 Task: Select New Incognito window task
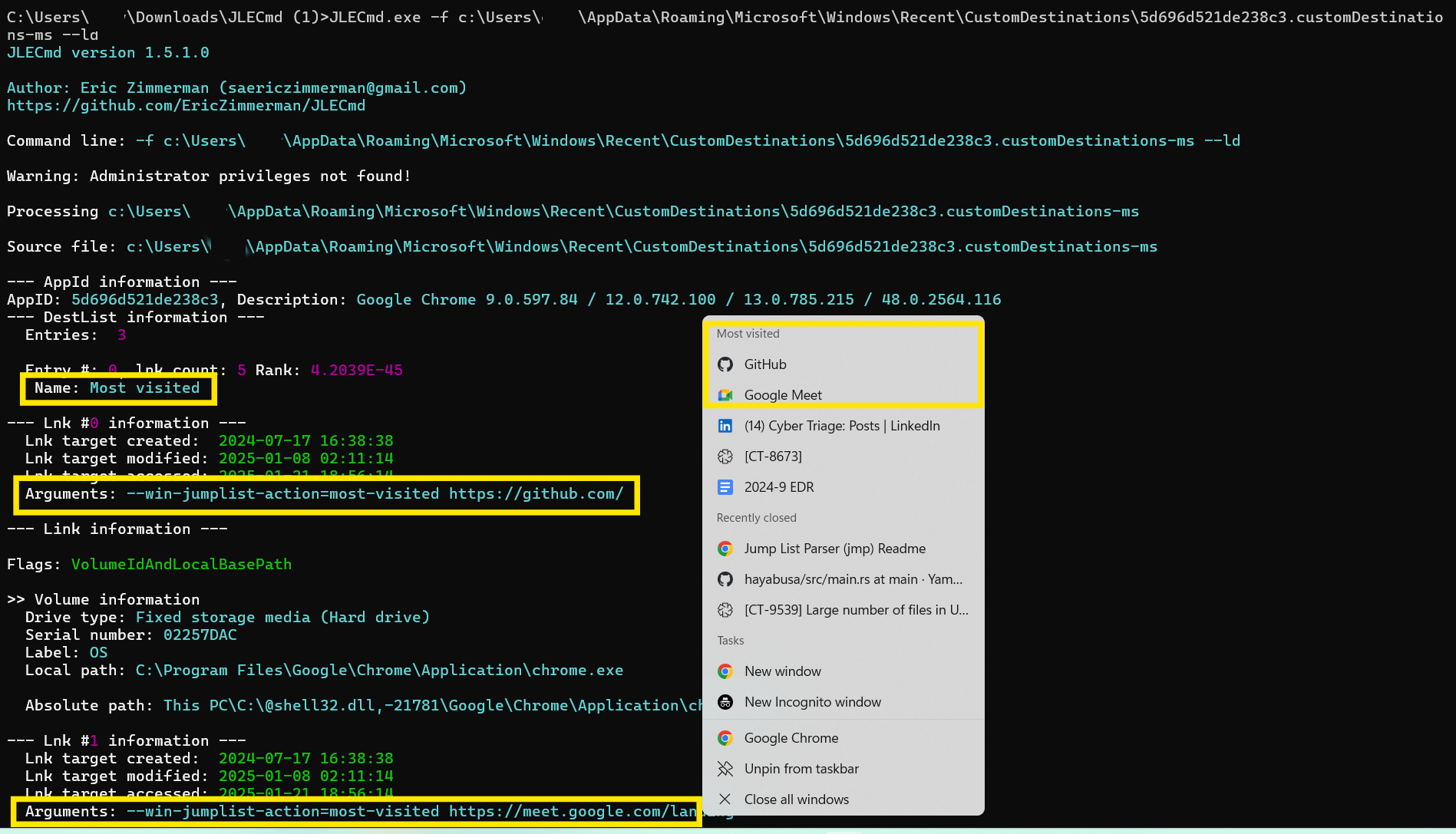click(843, 702)
